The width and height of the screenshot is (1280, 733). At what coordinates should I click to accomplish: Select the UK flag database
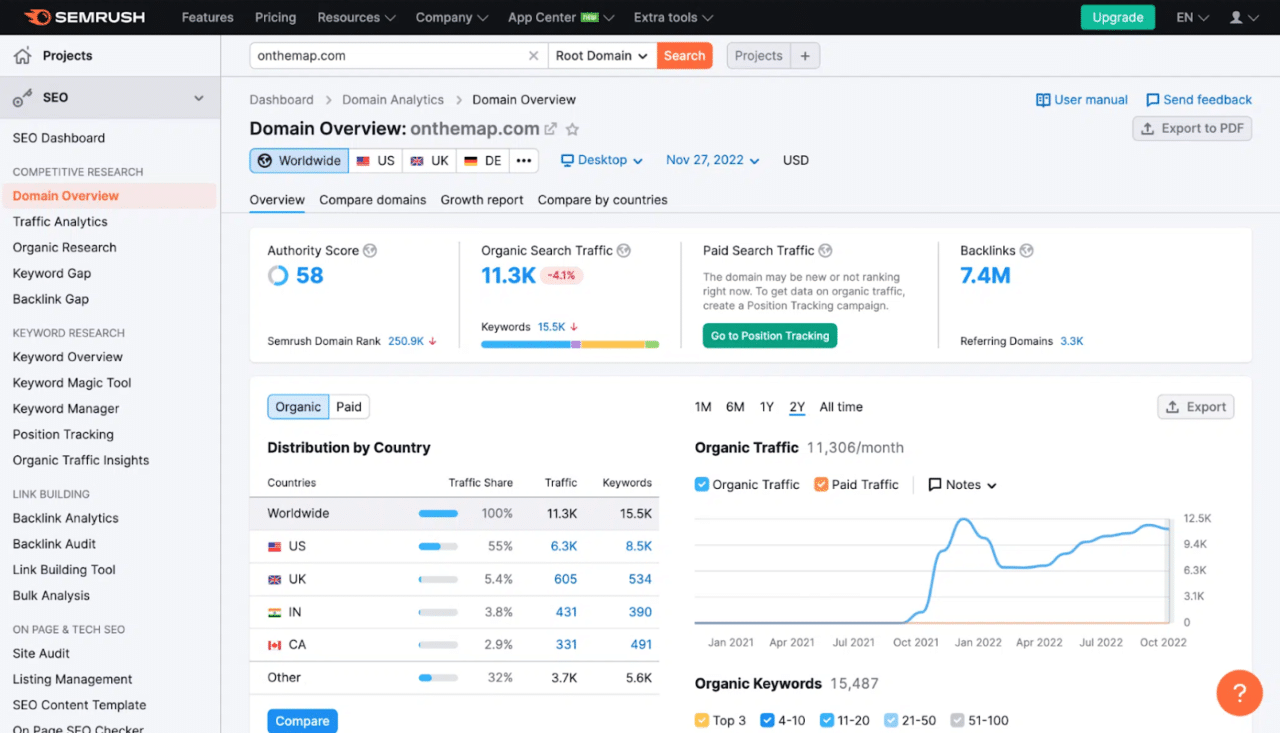430,161
